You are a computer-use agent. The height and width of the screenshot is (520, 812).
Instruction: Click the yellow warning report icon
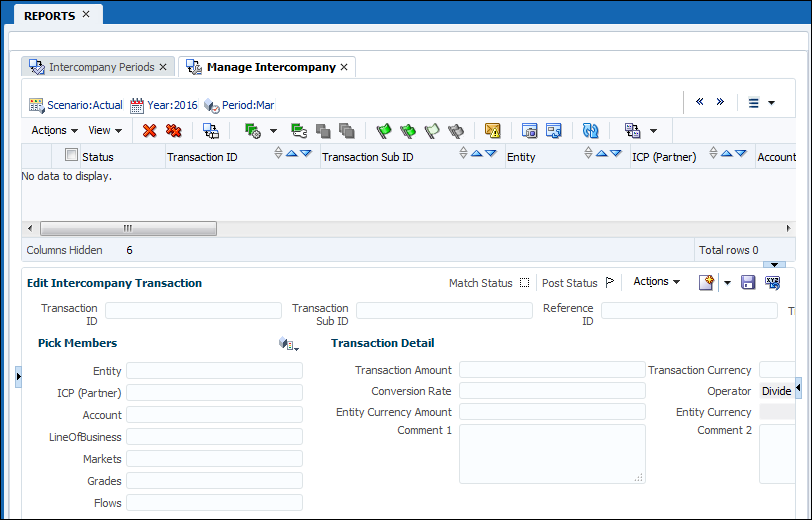[492, 131]
